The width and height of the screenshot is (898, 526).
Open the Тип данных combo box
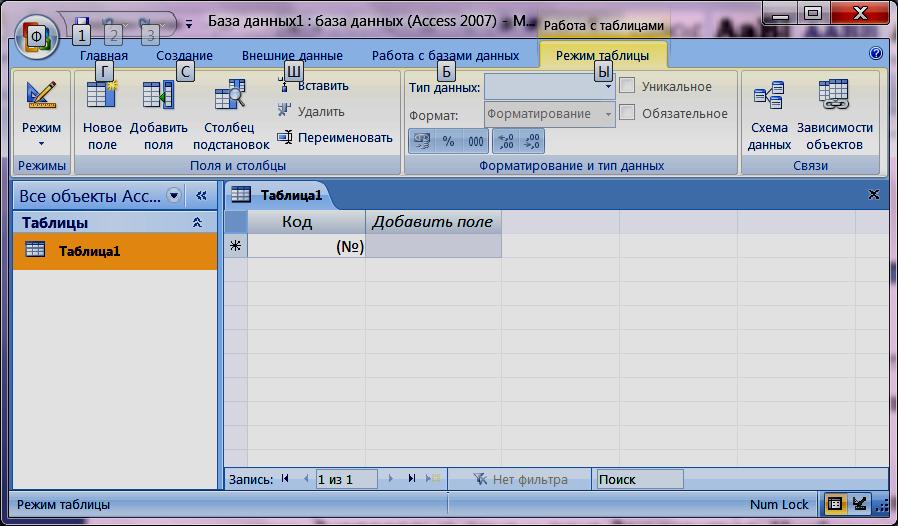pyautogui.click(x=549, y=87)
